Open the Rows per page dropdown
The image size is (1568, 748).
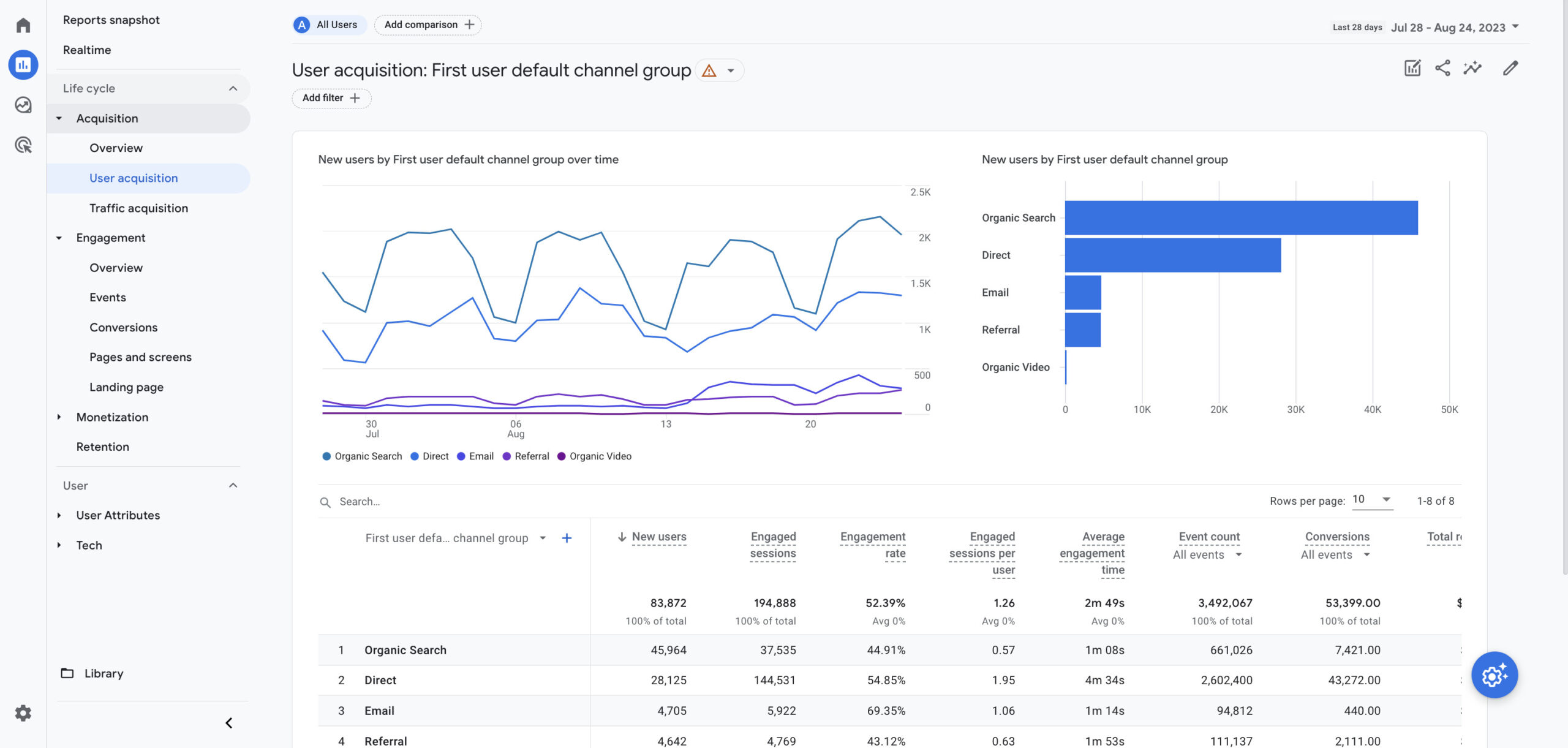tap(1372, 500)
